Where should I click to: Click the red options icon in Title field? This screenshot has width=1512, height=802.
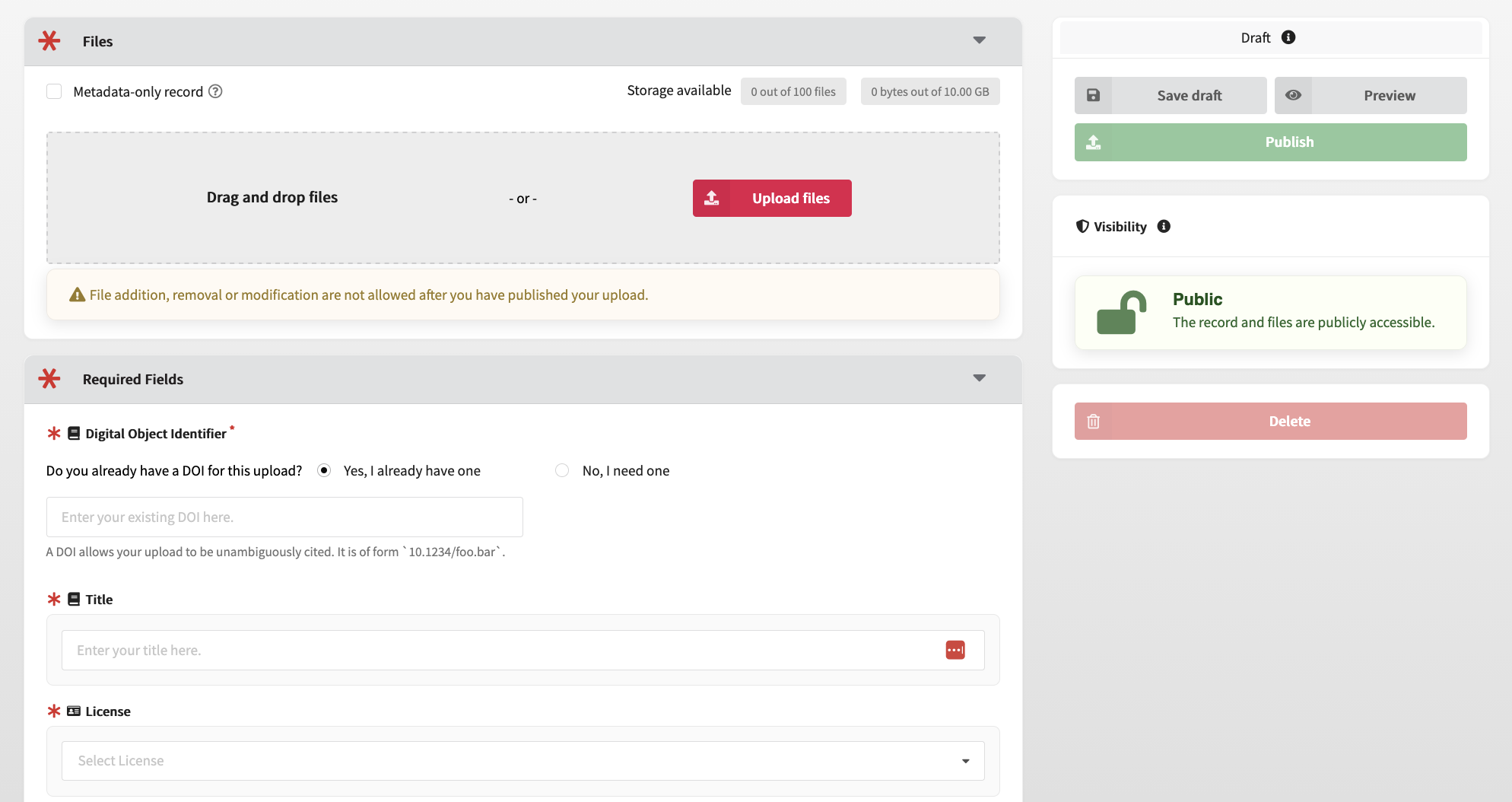(955, 650)
